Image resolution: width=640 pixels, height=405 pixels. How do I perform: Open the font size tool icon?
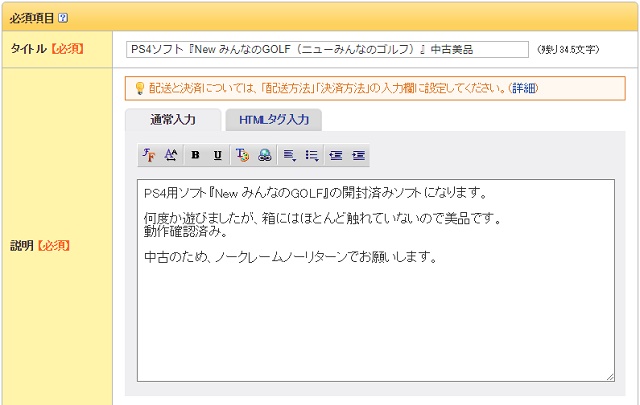(171, 155)
